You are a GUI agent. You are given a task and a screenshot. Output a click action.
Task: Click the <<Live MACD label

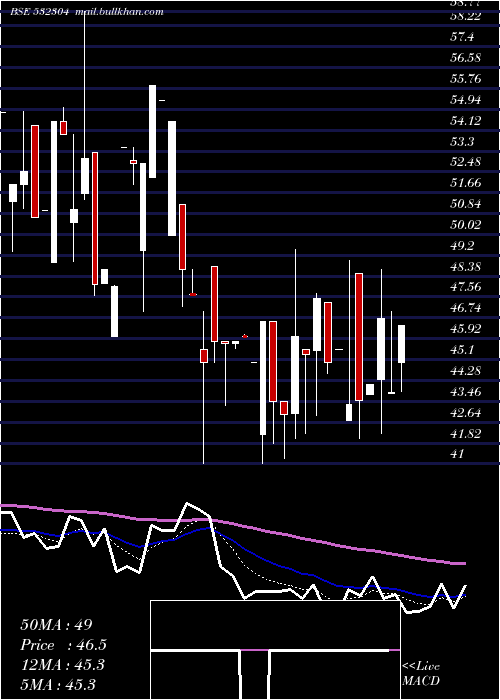point(421,674)
